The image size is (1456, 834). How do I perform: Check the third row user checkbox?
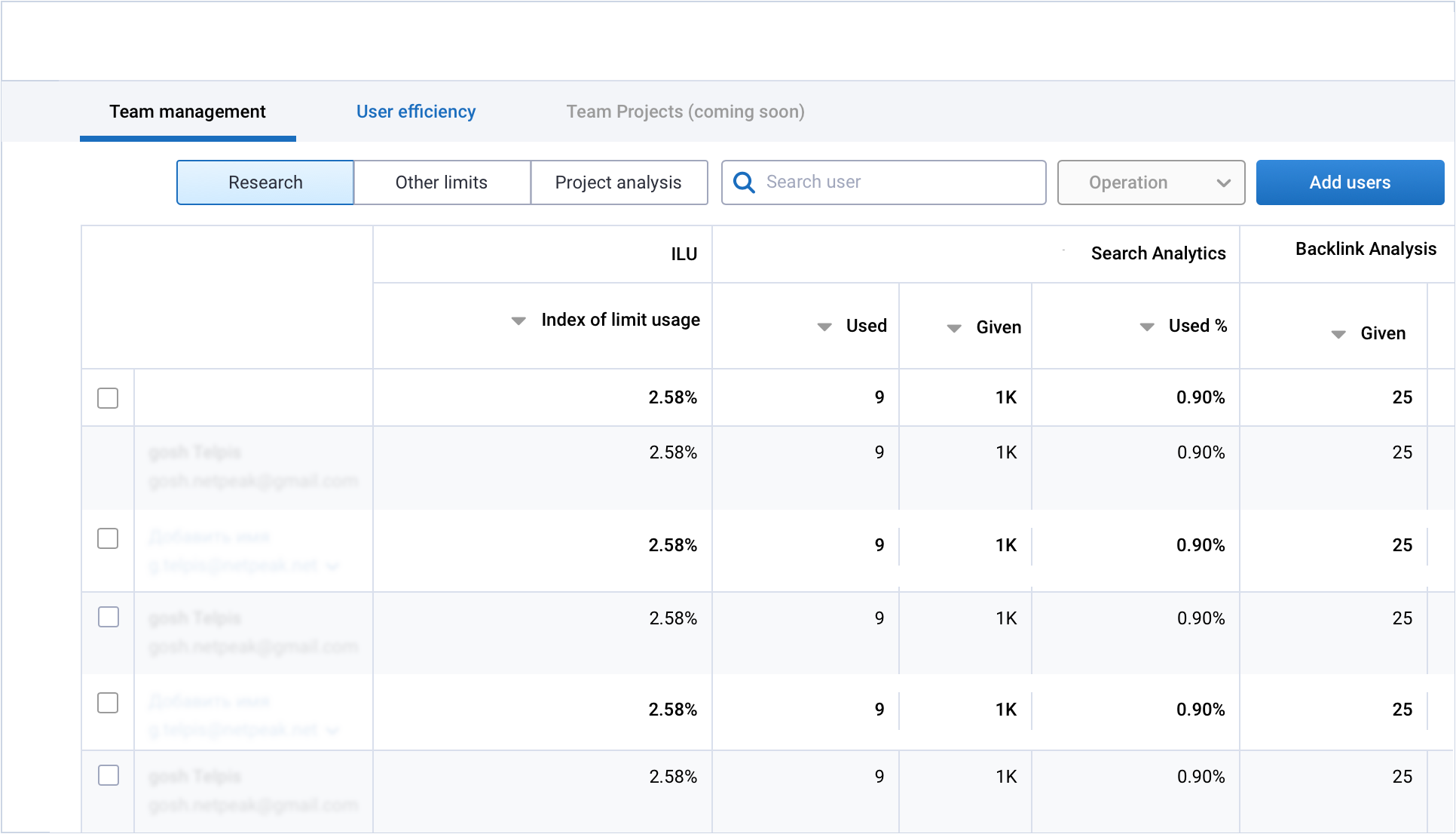[x=108, y=538]
